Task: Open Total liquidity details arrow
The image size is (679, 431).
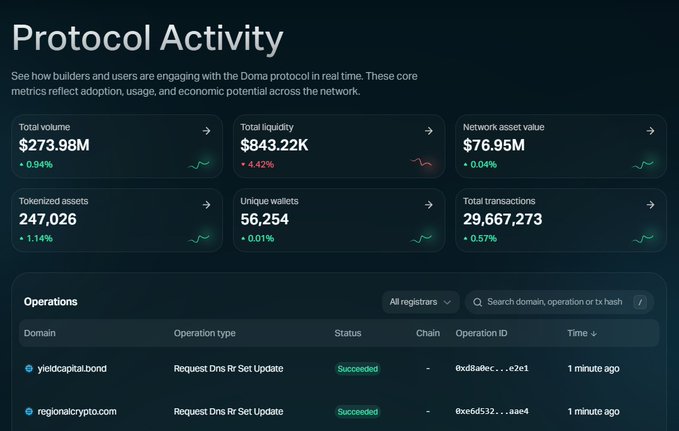Action: 429,131
